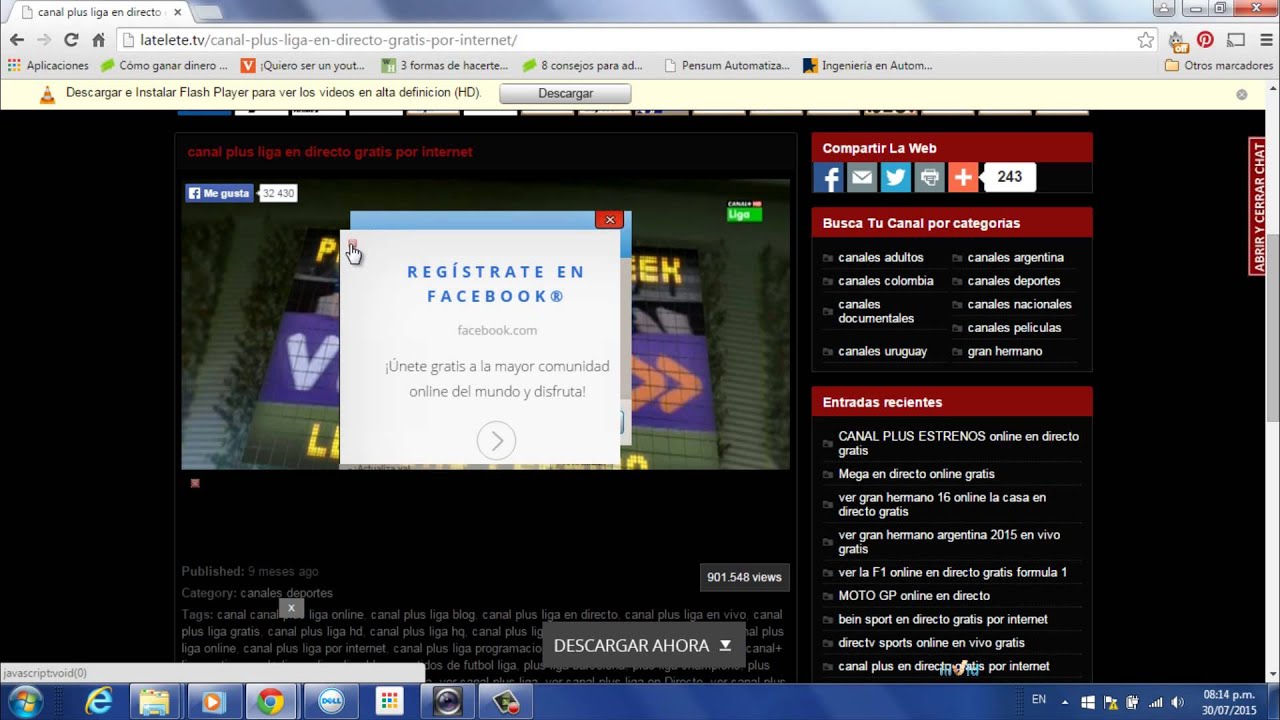Open the volume icon in system tray
Image resolution: width=1280 pixels, height=720 pixels.
(x=1178, y=702)
